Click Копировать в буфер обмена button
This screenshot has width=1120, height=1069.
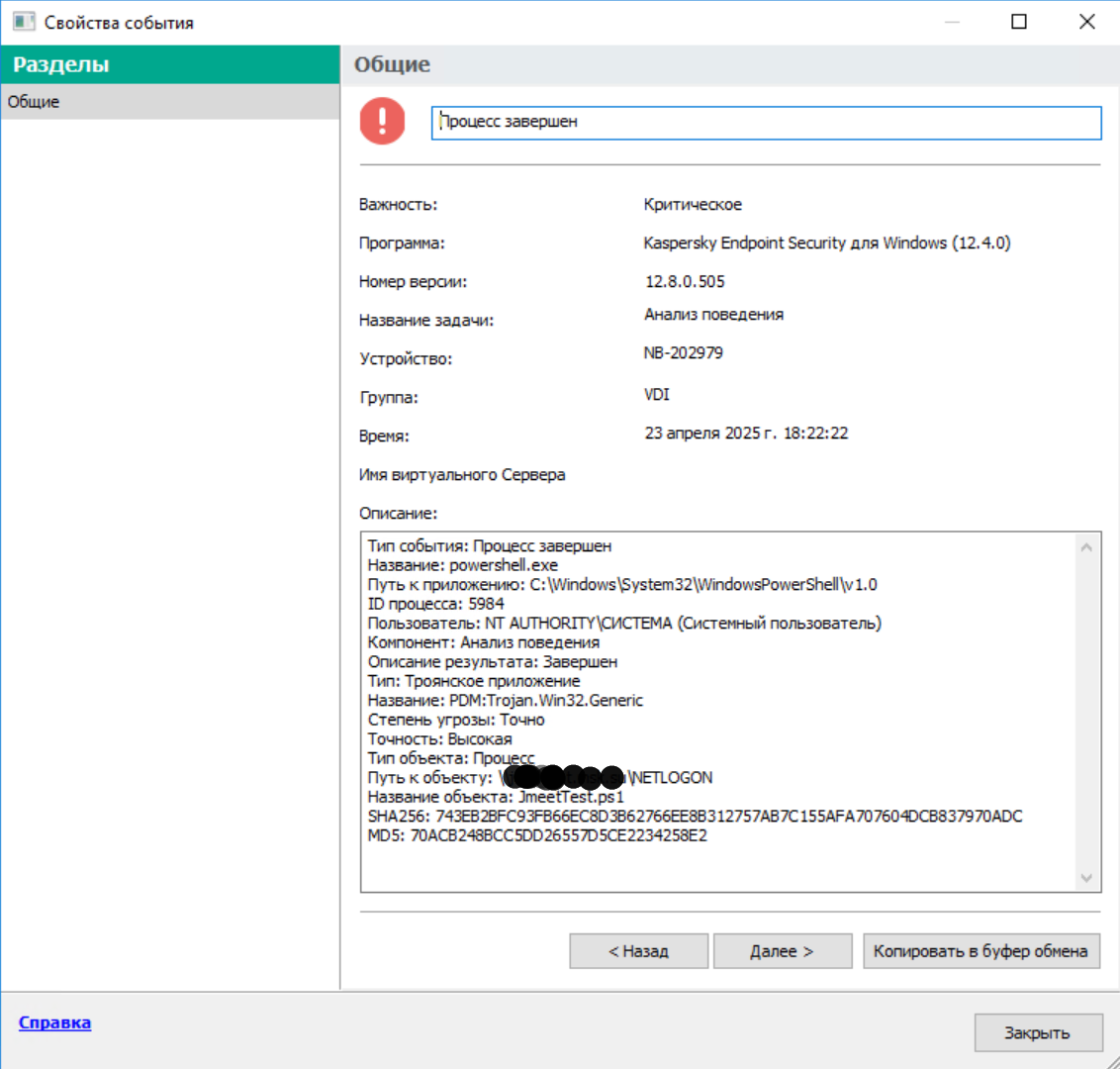point(980,951)
